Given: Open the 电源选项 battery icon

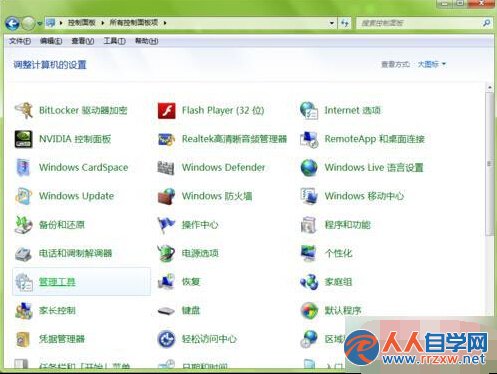Looking at the screenshot, I should (166, 253).
